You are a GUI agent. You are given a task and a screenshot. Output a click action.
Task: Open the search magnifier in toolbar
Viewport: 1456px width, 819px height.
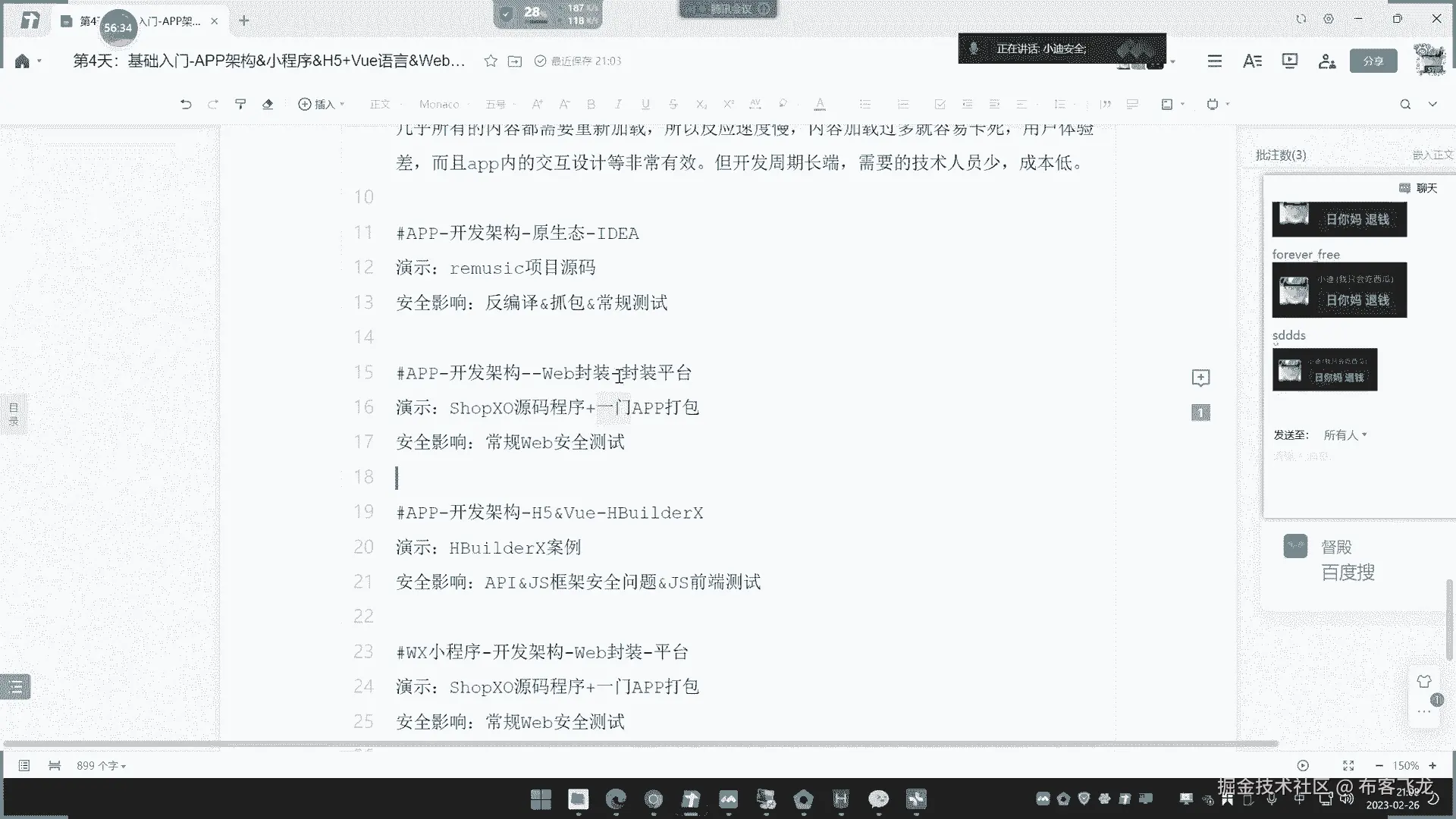click(x=1405, y=105)
